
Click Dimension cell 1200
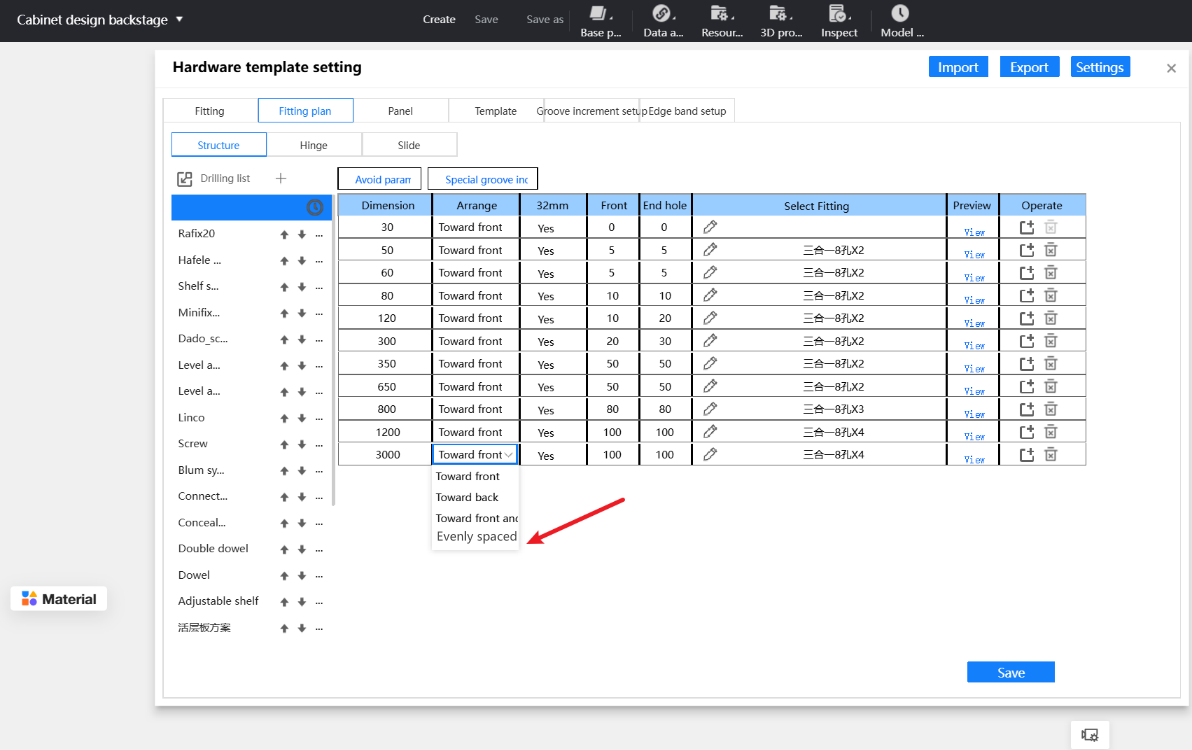click(387, 432)
